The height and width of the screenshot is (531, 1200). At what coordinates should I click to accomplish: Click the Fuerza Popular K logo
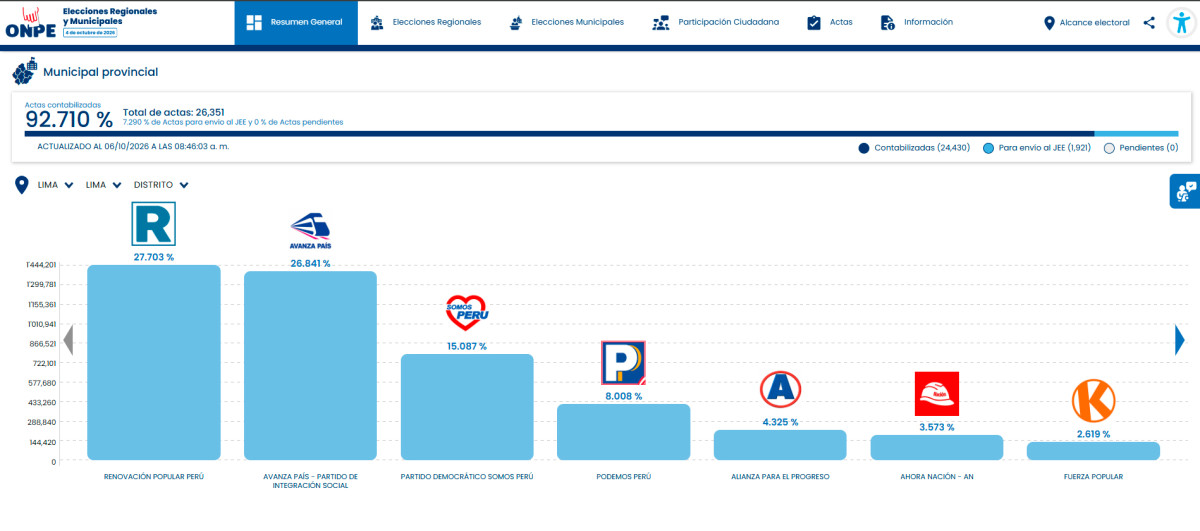click(1093, 401)
